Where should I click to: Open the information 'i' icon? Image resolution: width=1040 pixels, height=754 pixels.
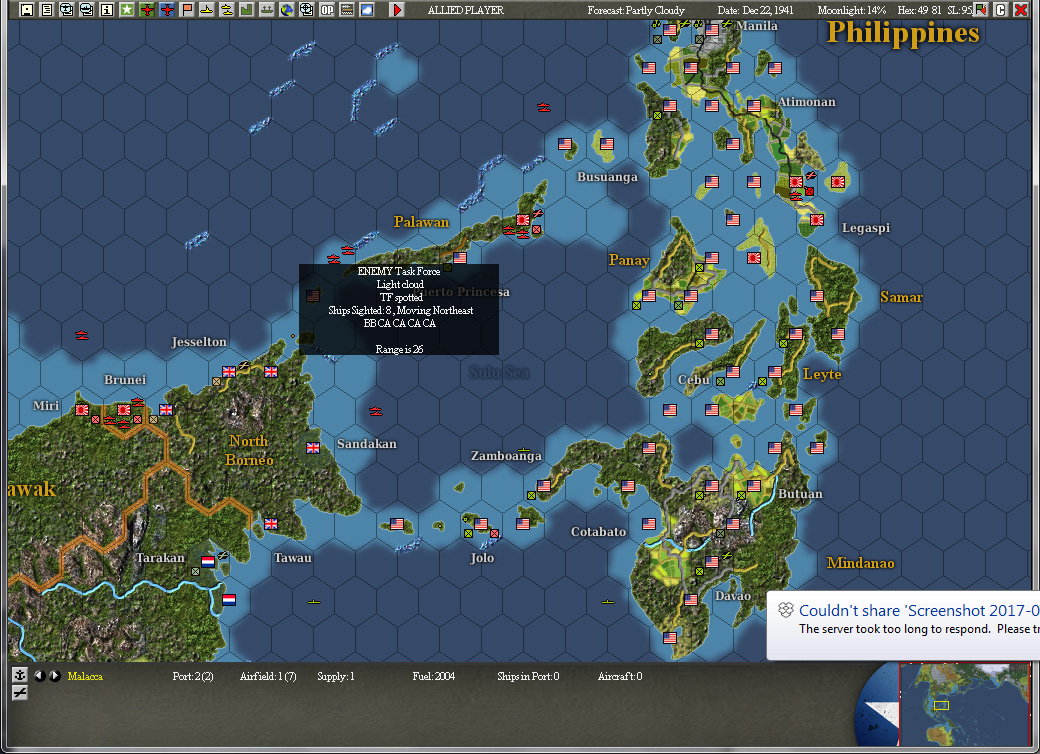106,9
